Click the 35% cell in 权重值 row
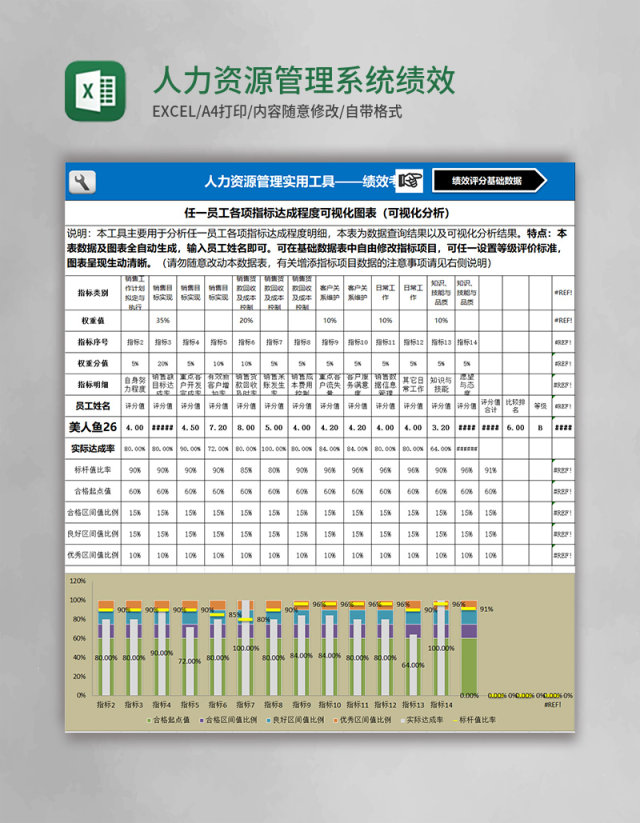The image size is (640, 823). pyautogui.click(x=163, y=321)
